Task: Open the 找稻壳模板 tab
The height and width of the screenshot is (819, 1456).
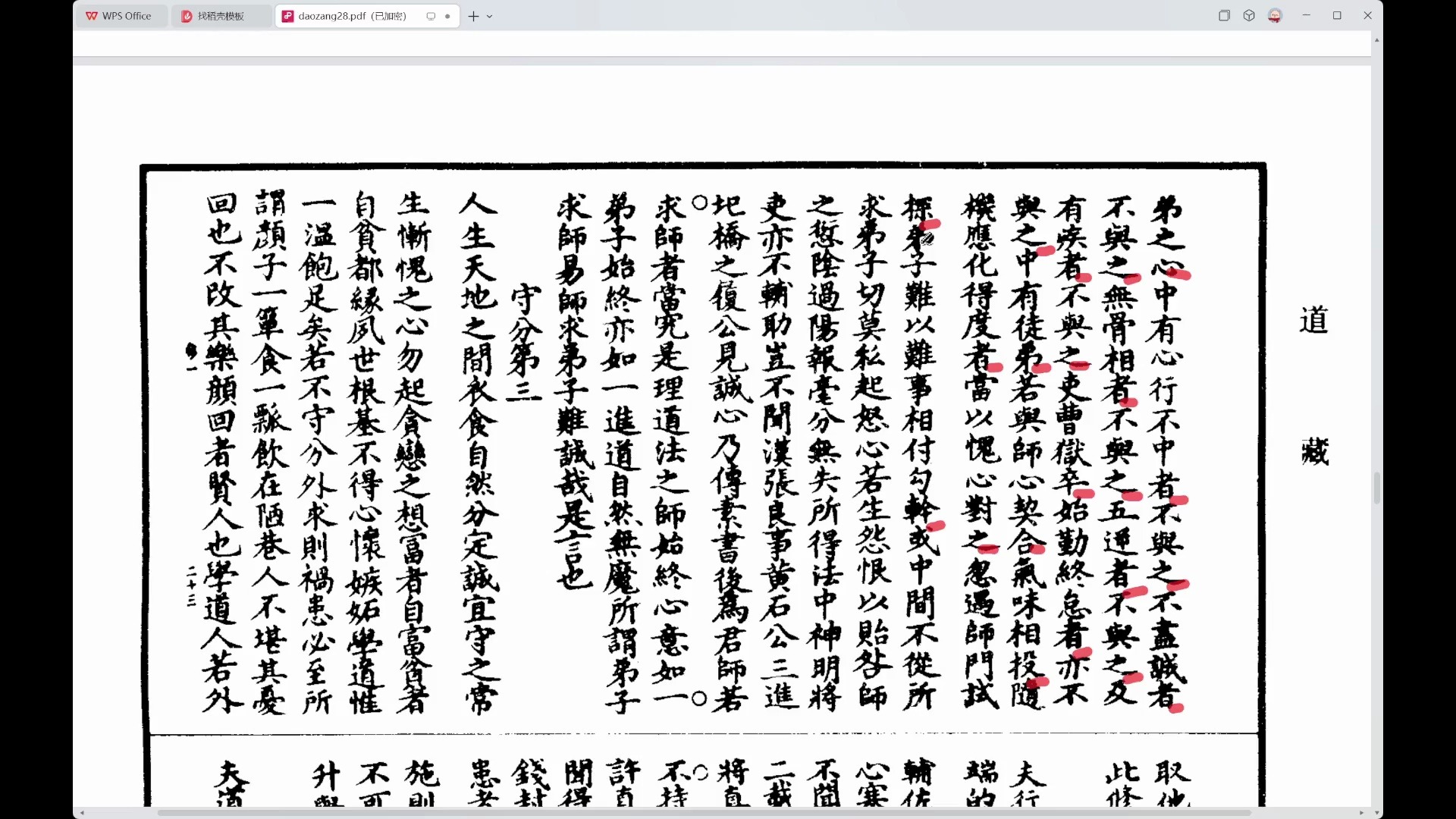Action: click(221, 16)
